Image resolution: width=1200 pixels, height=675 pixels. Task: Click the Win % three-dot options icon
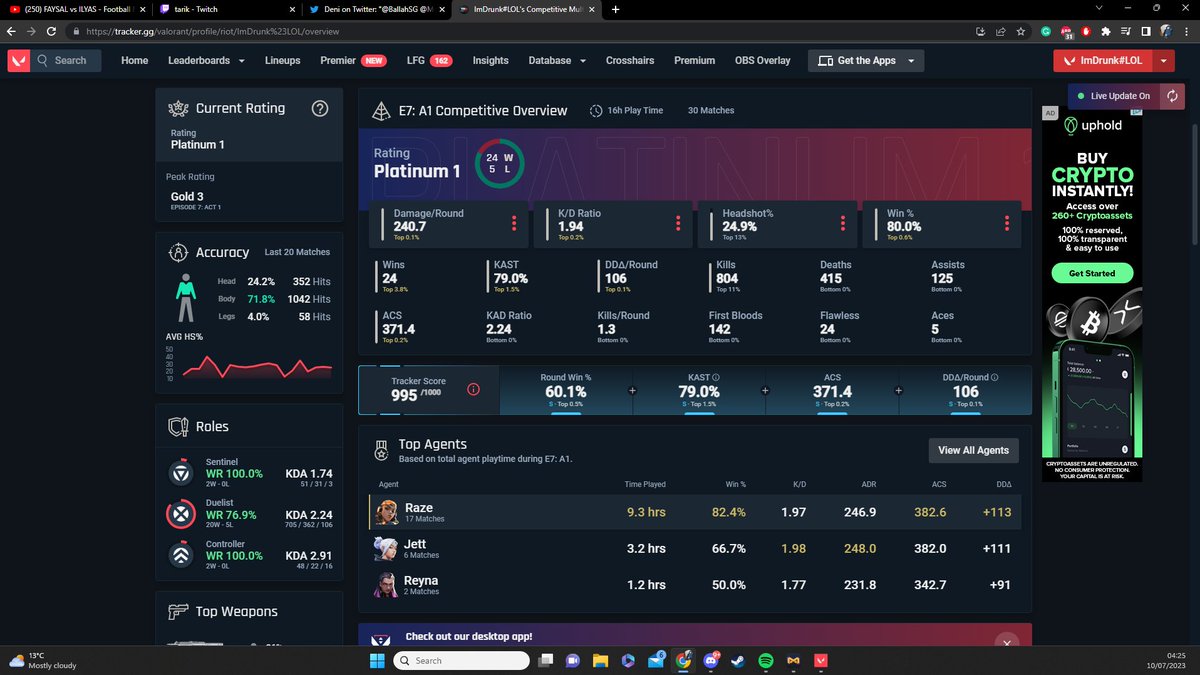1007,223
